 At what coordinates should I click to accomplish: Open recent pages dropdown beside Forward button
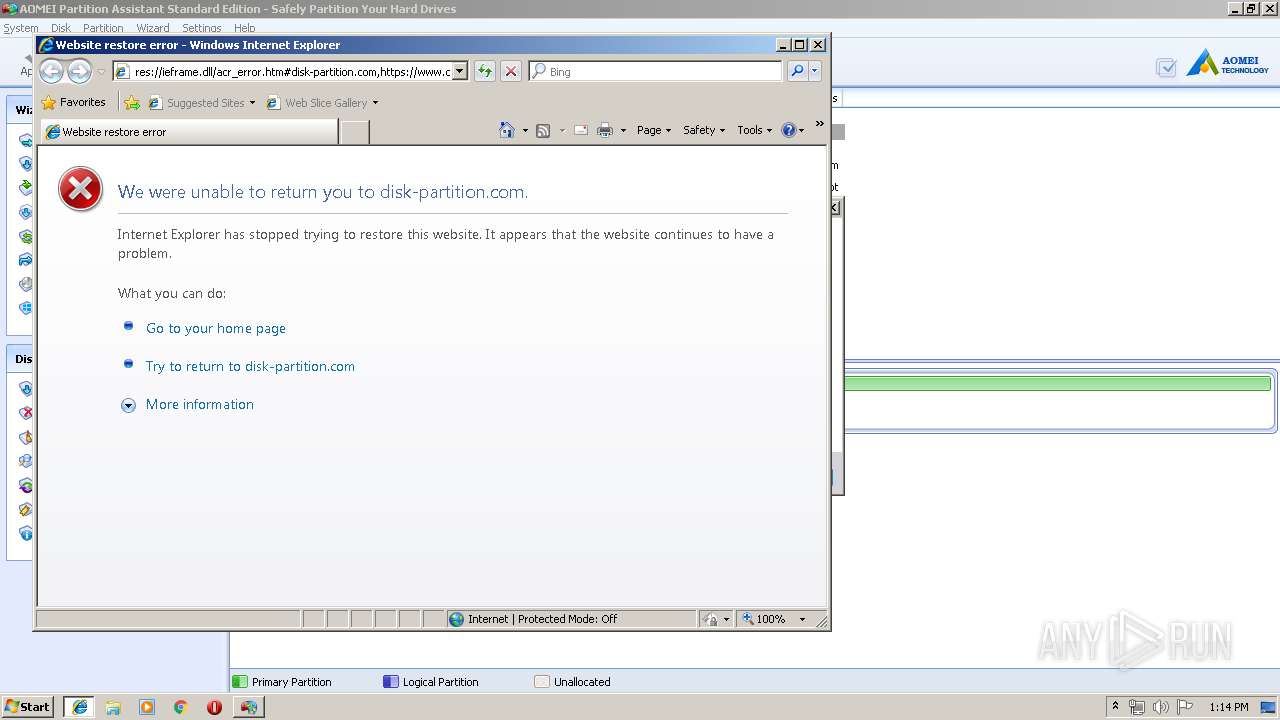[101, 72]
